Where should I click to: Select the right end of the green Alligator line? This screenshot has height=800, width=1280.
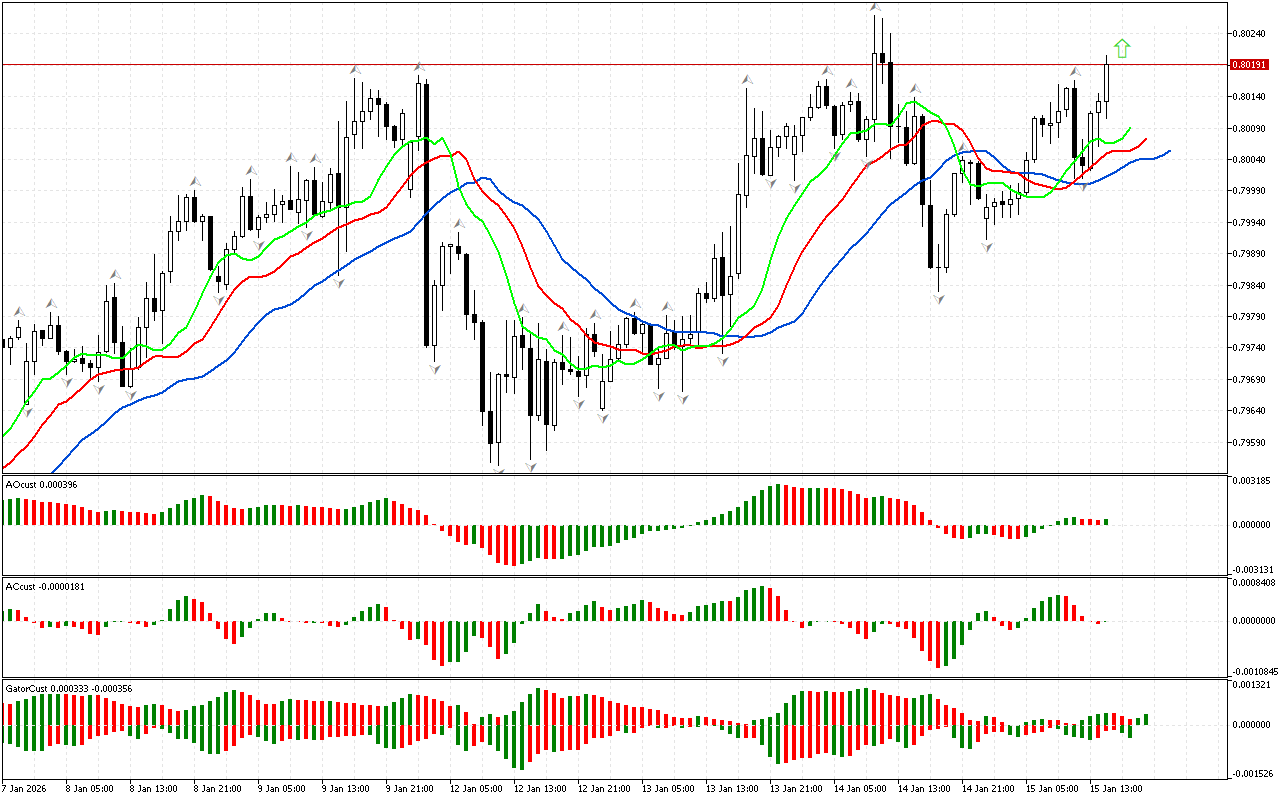click(1130, 129)
